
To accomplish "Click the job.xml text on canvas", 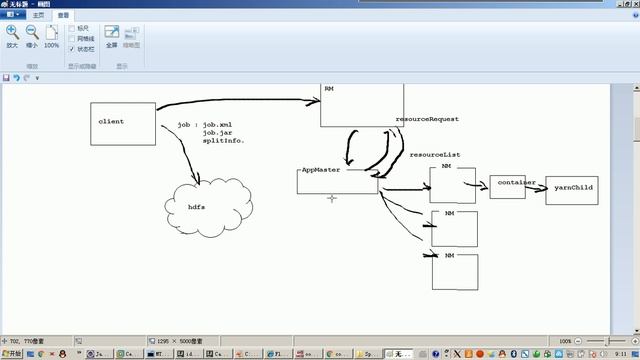I will [x=217, y=125].
